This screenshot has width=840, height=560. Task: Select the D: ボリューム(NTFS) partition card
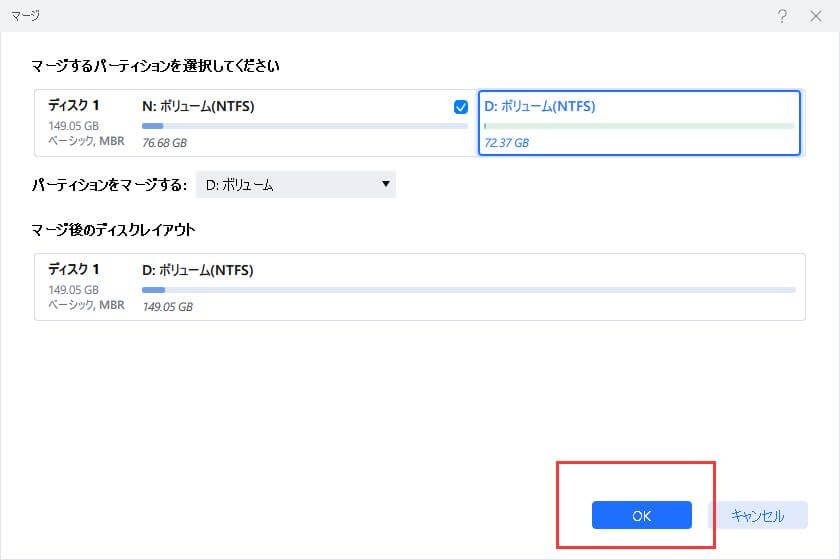click(x=639, y=123)
